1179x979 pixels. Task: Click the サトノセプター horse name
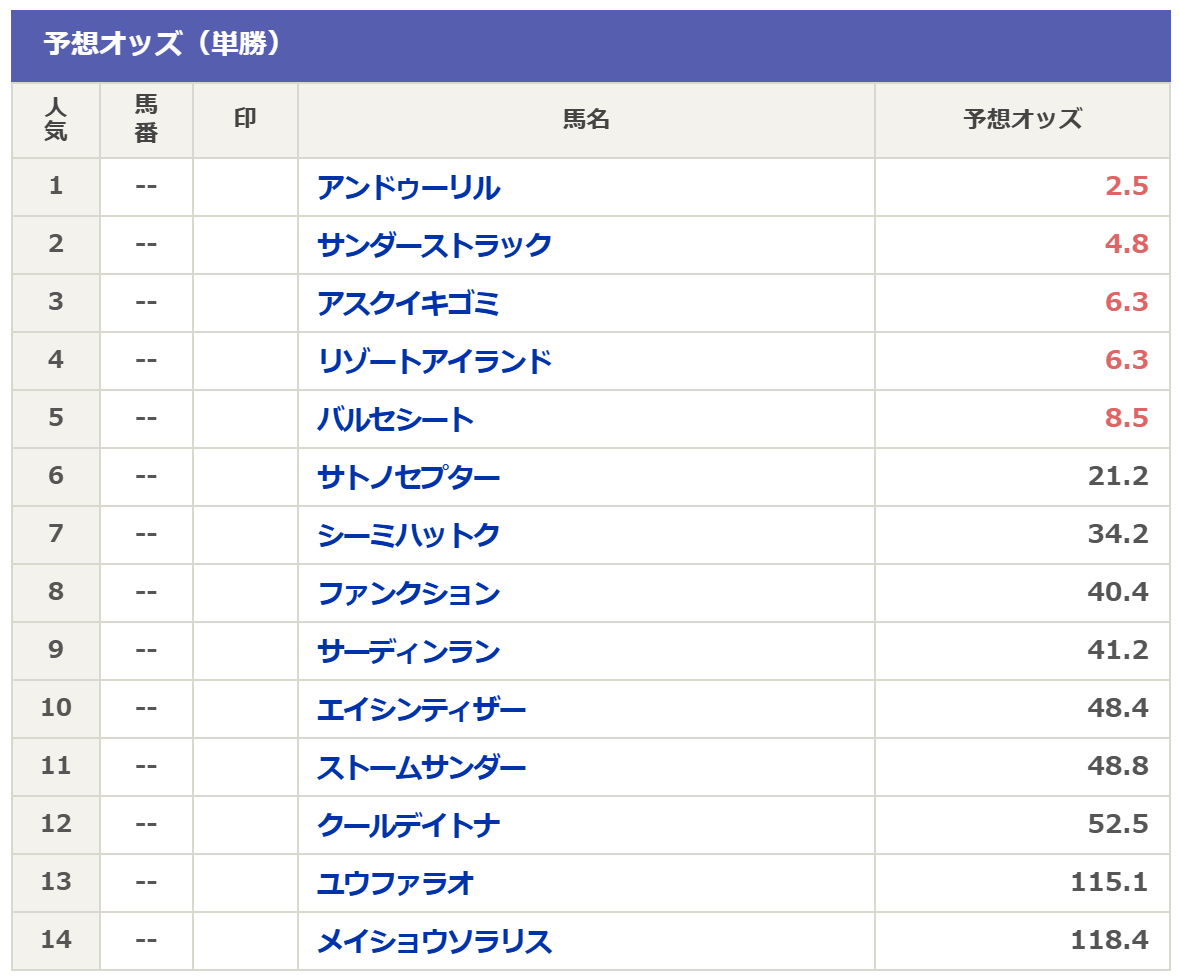tap(408, 477)
